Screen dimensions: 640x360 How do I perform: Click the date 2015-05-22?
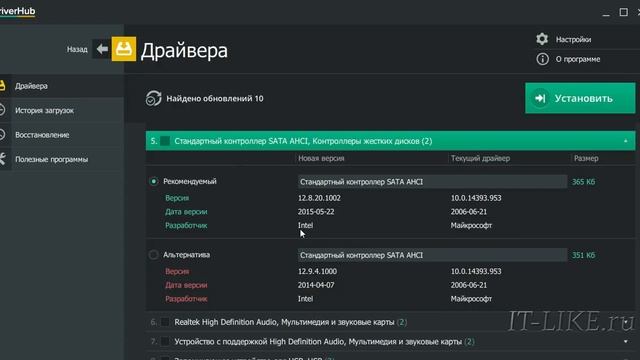coord(316,212)
